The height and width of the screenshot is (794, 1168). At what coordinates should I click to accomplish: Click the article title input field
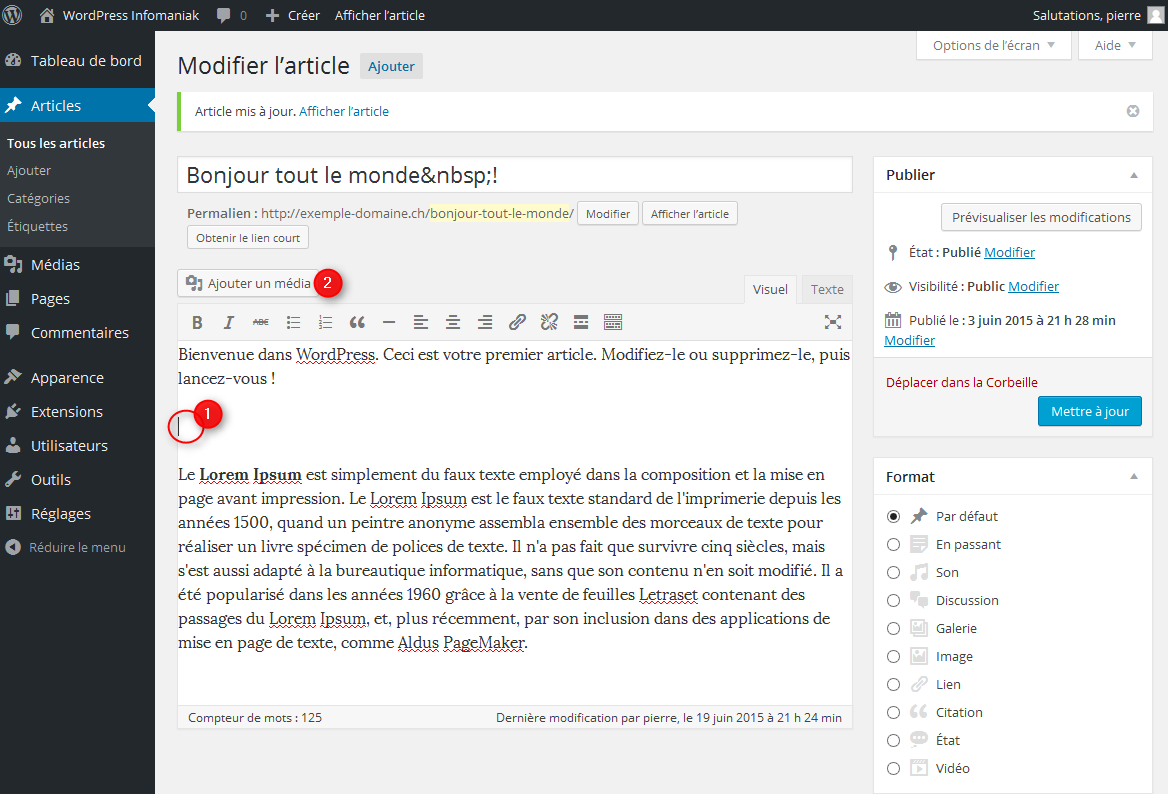[514, 176]
